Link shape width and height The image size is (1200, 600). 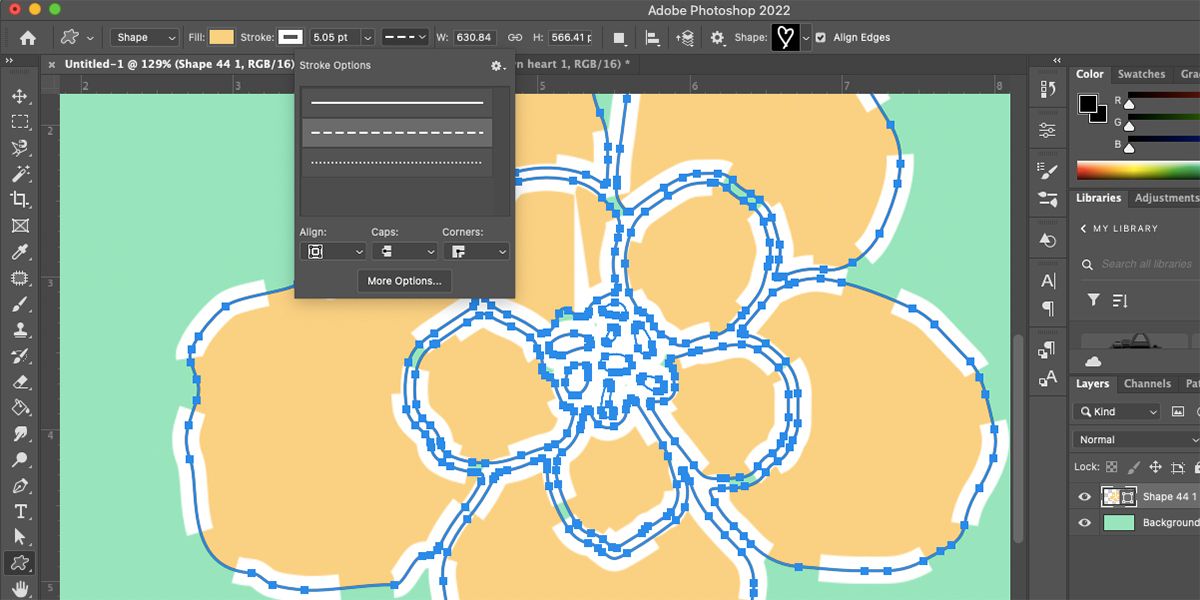(515, 38)
